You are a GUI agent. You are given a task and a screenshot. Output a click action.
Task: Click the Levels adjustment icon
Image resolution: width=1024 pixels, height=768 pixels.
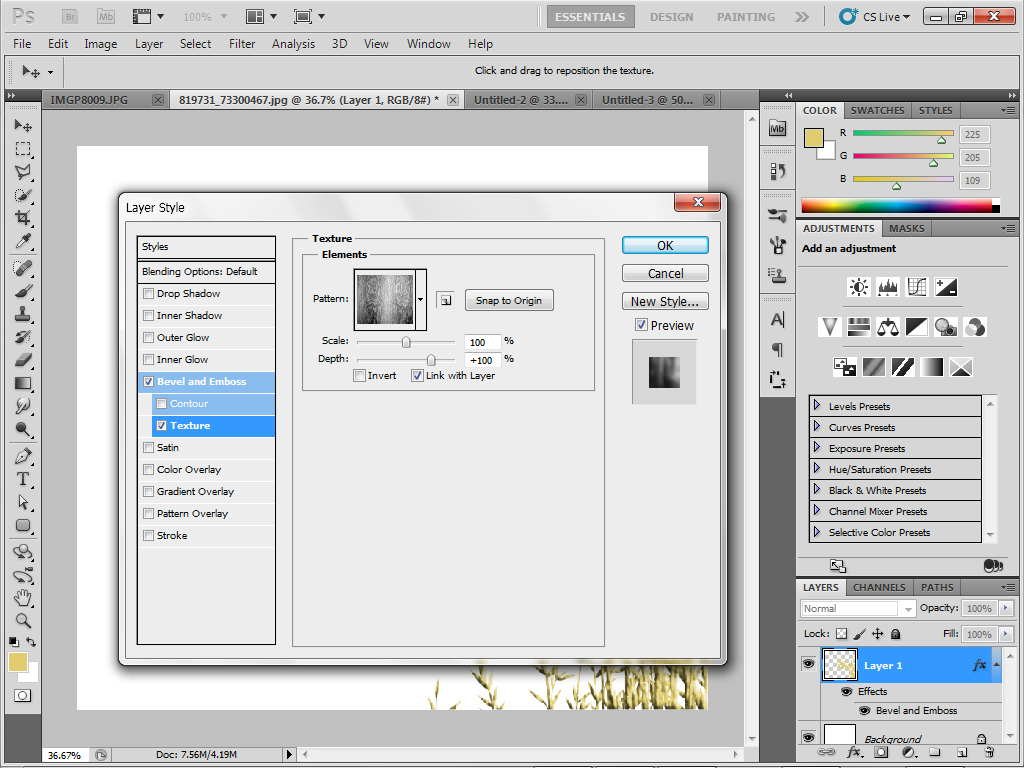click(x=888, y=288)
